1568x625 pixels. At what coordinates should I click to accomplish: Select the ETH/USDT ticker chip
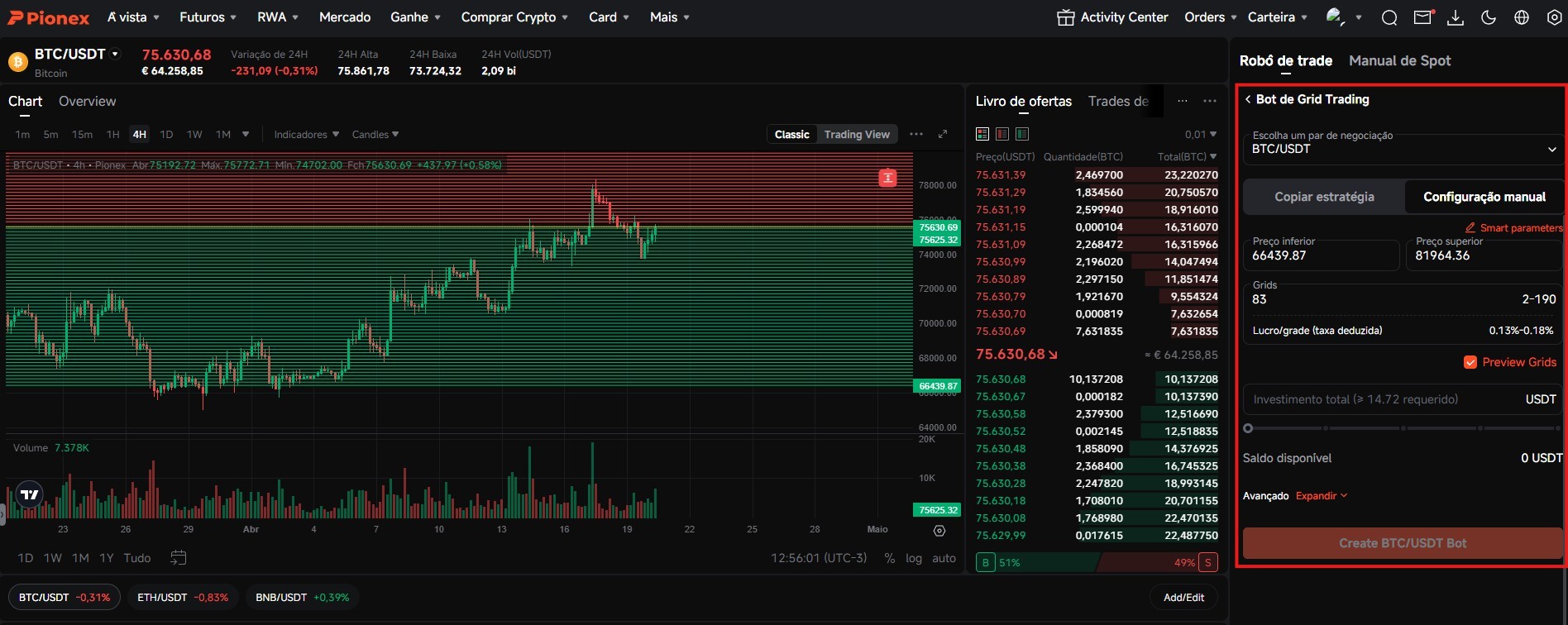[183, 598]
